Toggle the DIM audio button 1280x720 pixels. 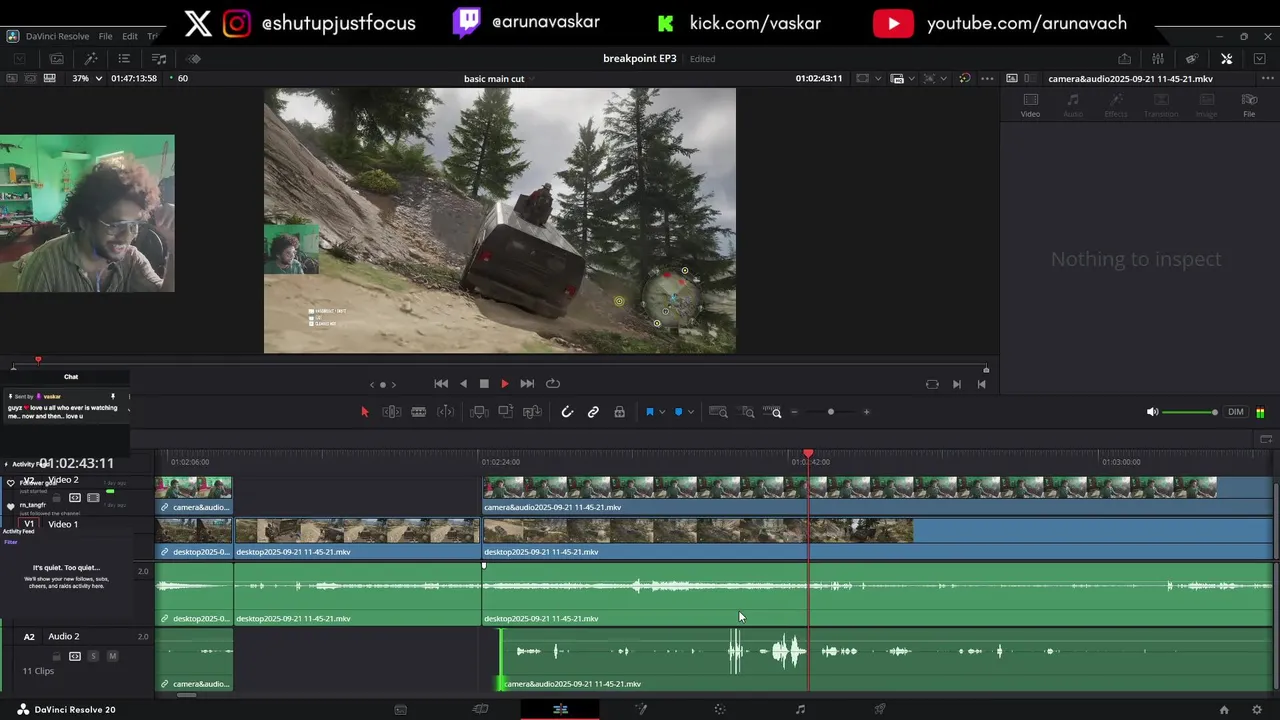pyautogui.click(x=1236, y=412)
